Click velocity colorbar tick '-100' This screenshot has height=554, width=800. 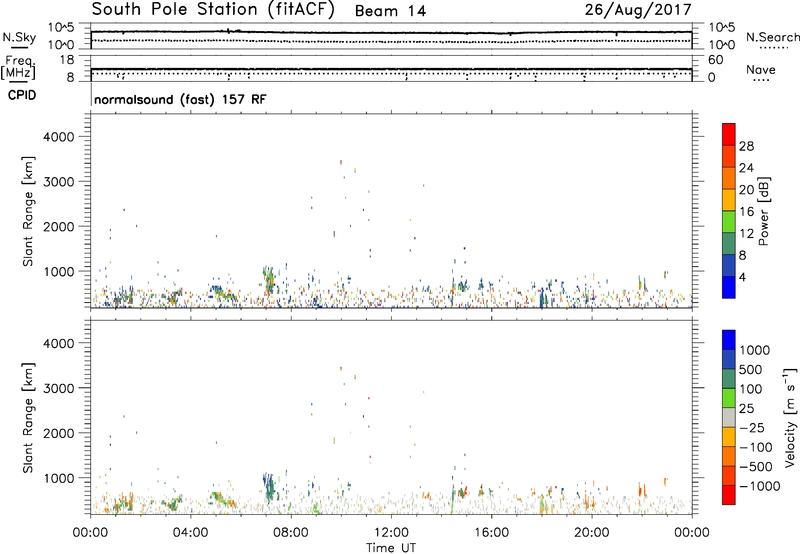[x=756, y=447]
